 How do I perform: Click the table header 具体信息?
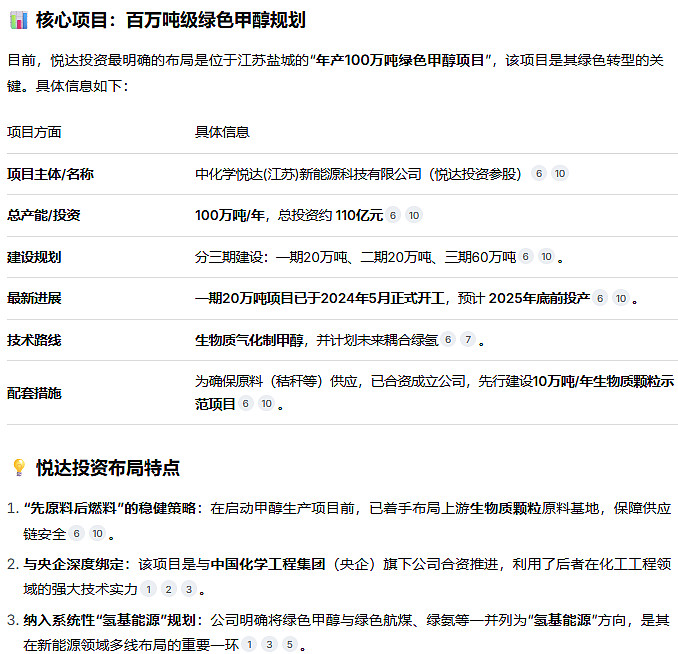click(x=222, y=132)
